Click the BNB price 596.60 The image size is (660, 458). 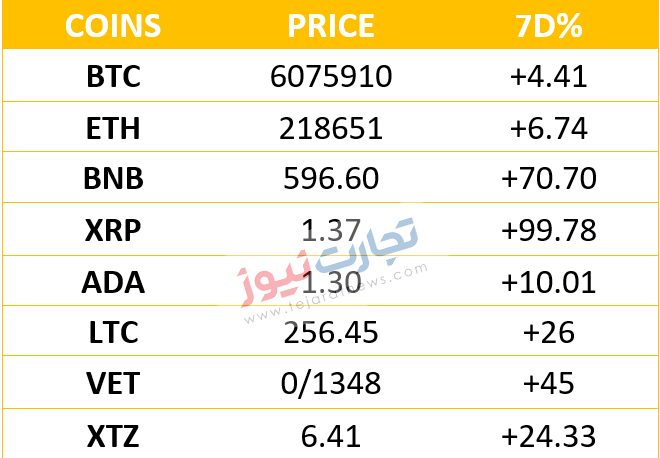point(331,178)
